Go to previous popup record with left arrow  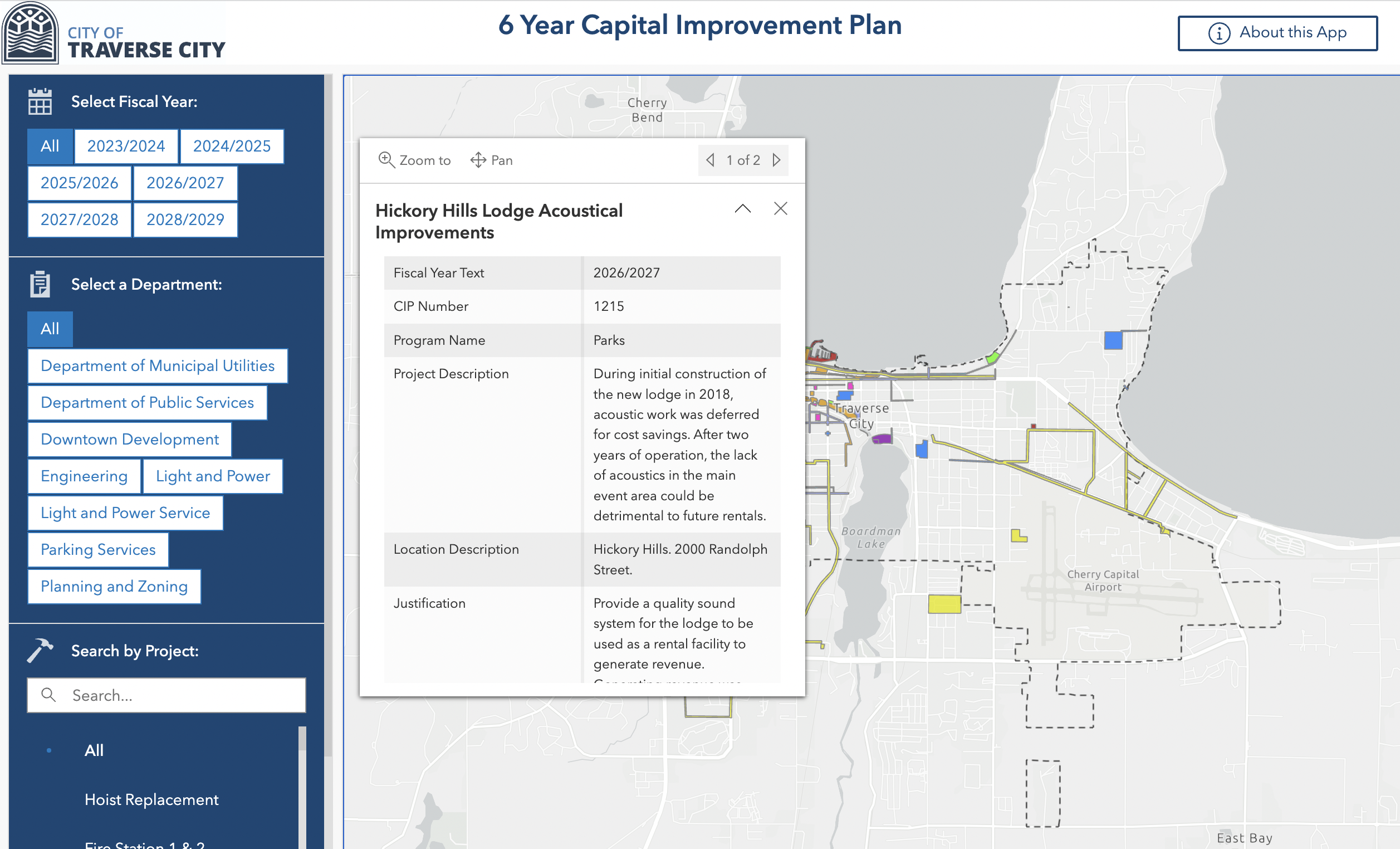[x=710, y=160]
